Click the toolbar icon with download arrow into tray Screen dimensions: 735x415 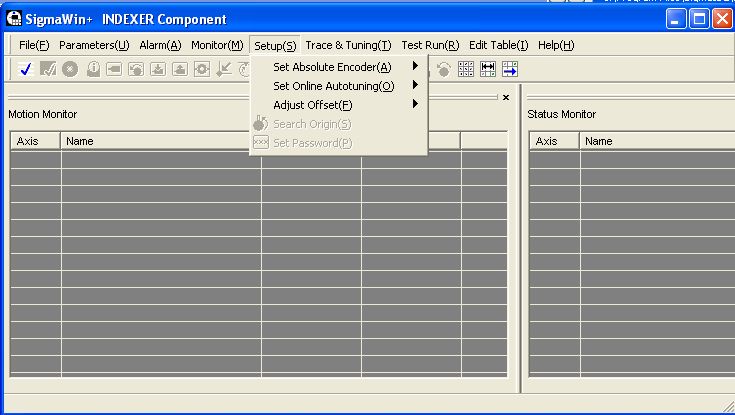point(158,69)
